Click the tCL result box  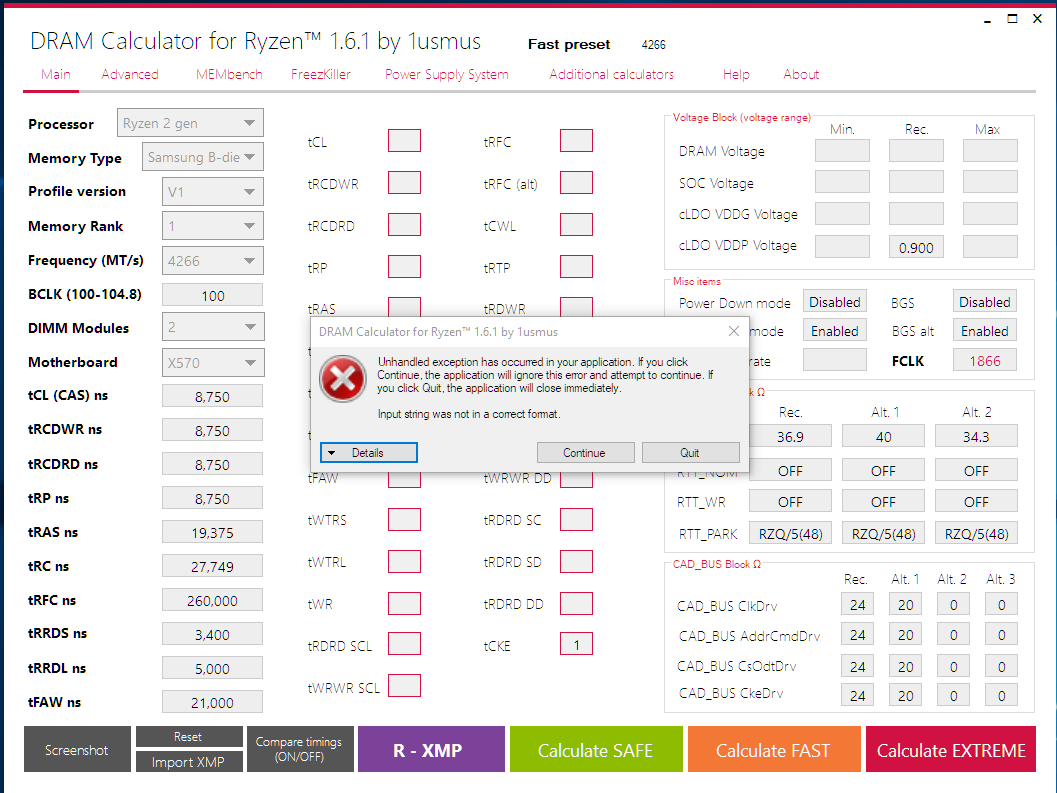(404, 141)
